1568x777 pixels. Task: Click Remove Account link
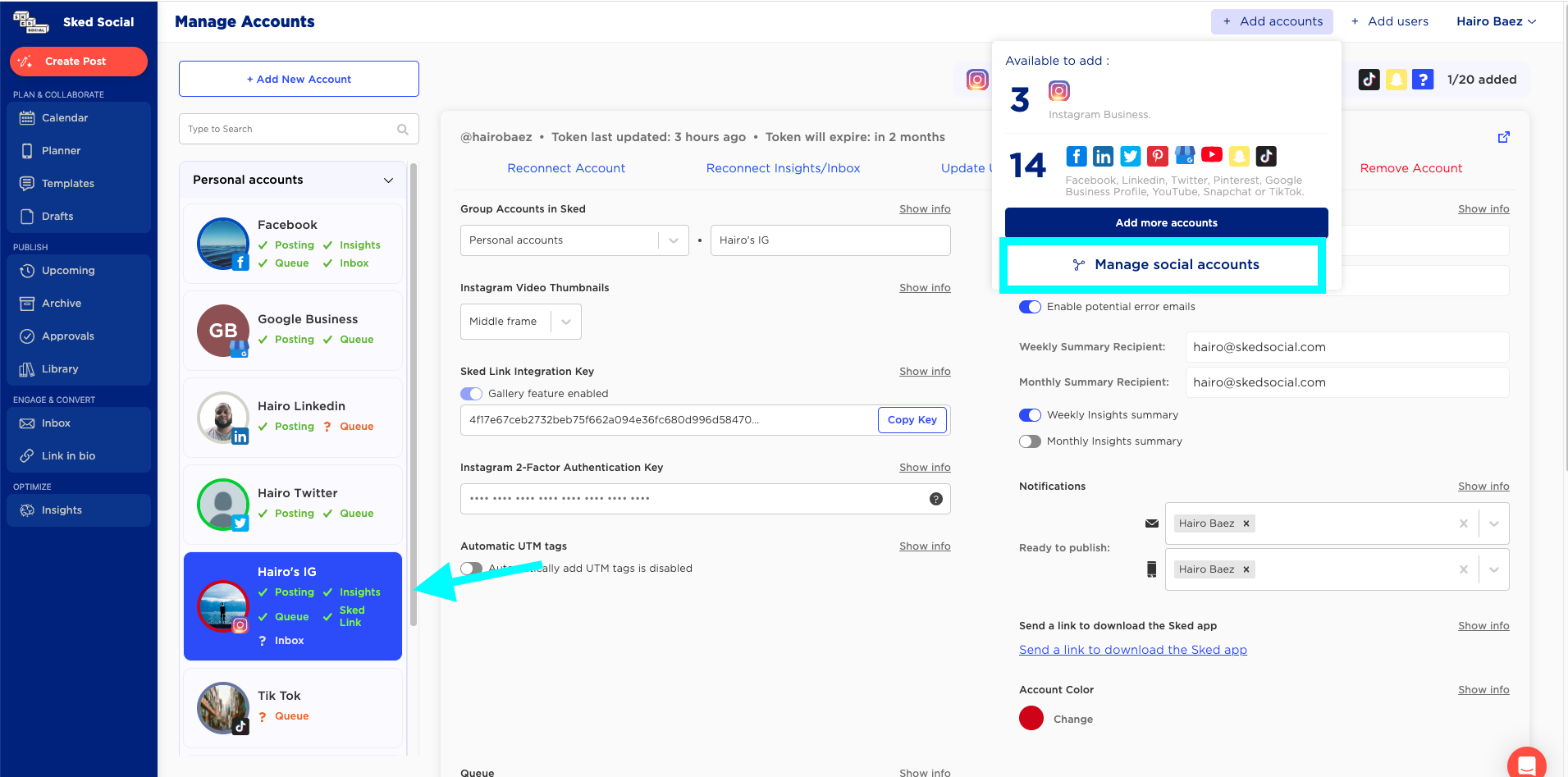point(1411,168)
